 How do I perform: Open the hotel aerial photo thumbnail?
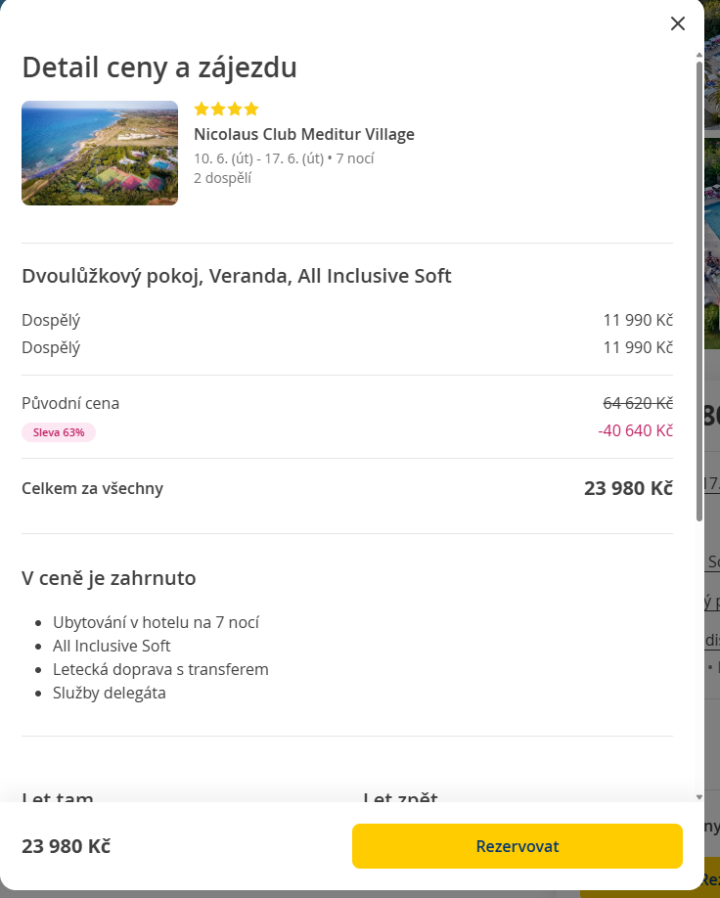(x=100, y=153)
